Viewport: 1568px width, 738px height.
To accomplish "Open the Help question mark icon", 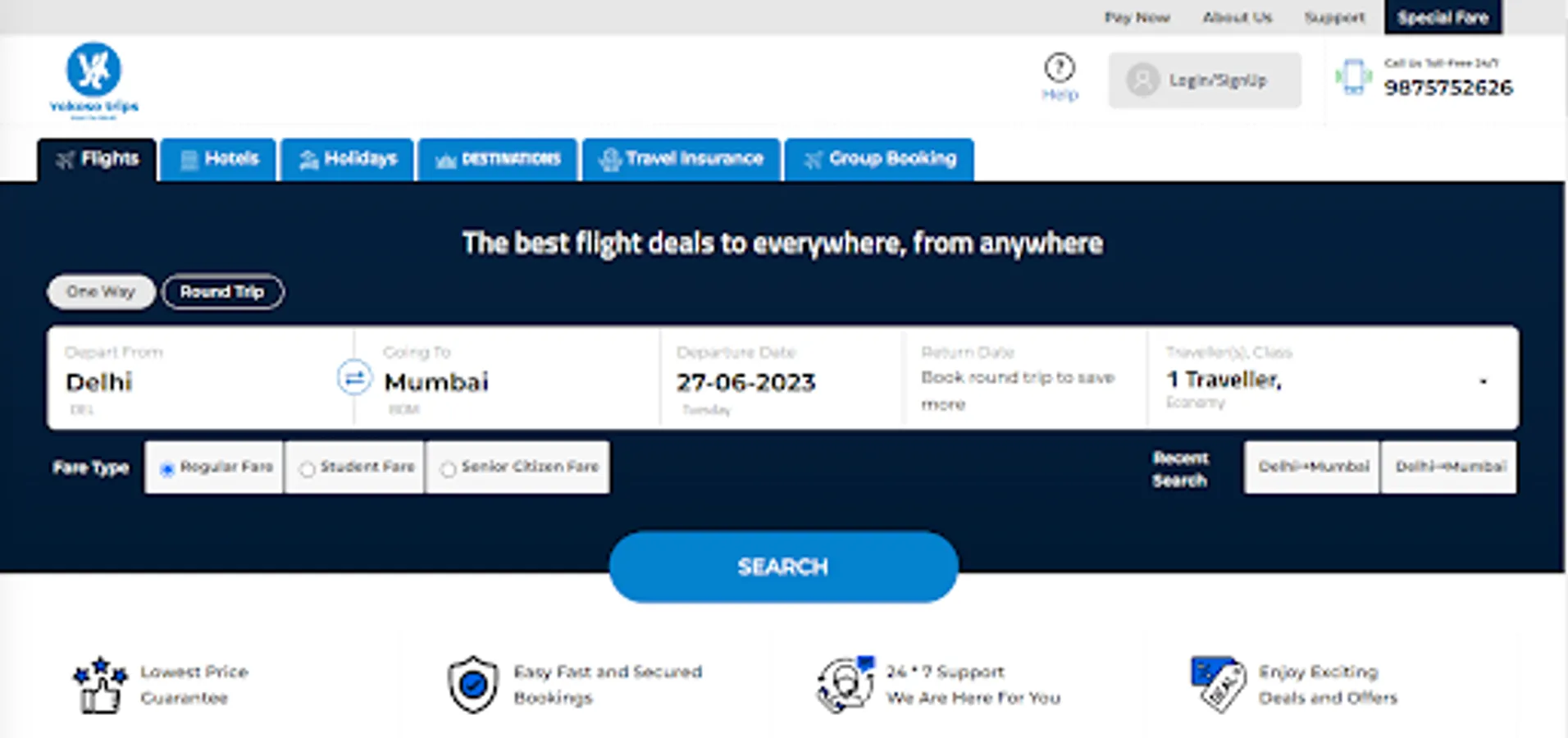I will 1060,67.
